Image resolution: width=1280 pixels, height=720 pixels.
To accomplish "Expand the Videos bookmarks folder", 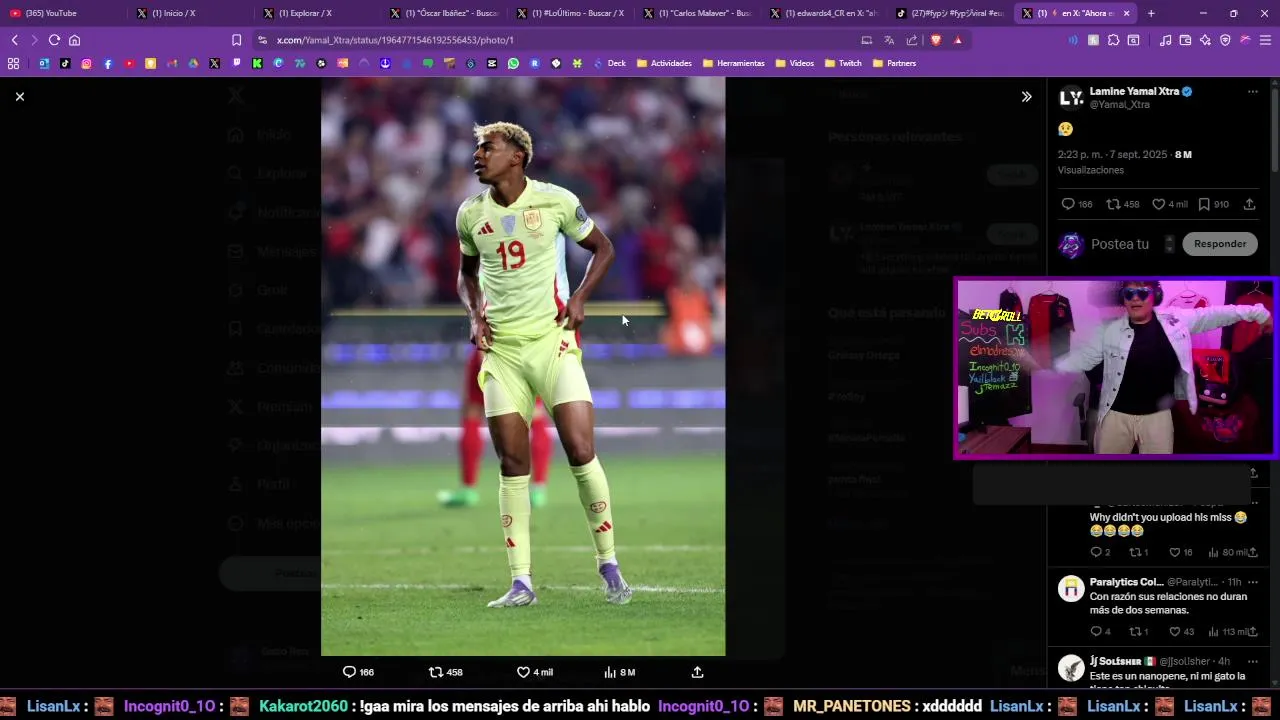I will click(794, 63).
